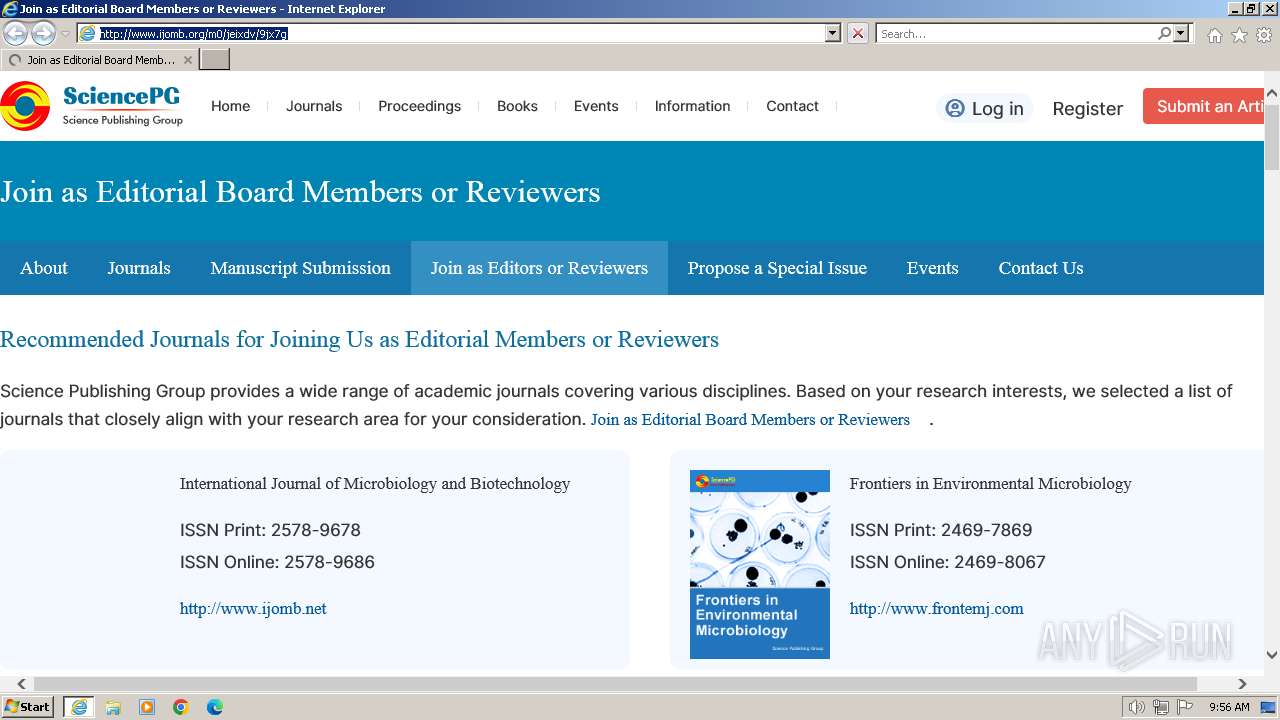Open the Tools gear icon

pos(1264,35)
